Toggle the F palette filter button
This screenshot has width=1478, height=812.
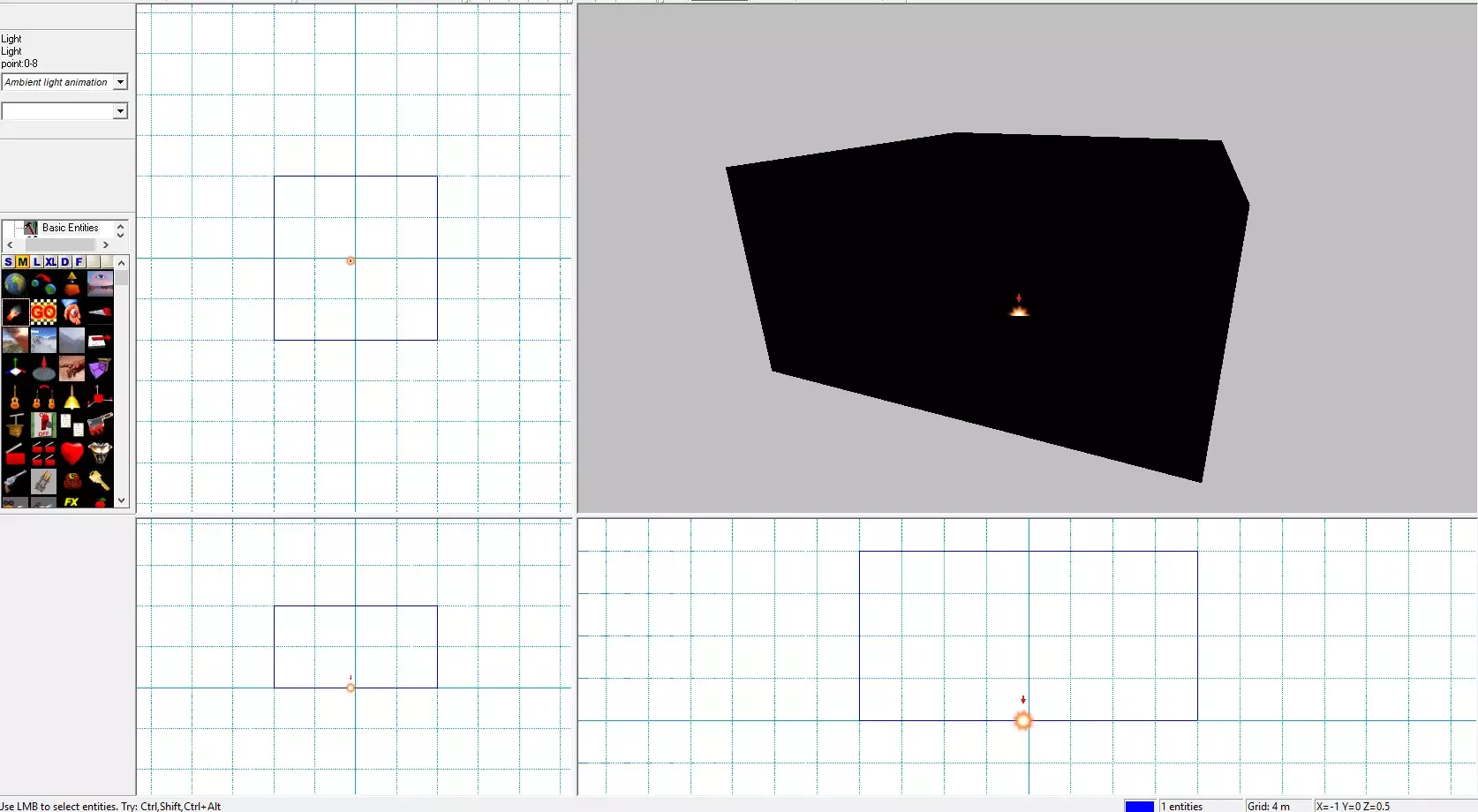click(79, 262)
